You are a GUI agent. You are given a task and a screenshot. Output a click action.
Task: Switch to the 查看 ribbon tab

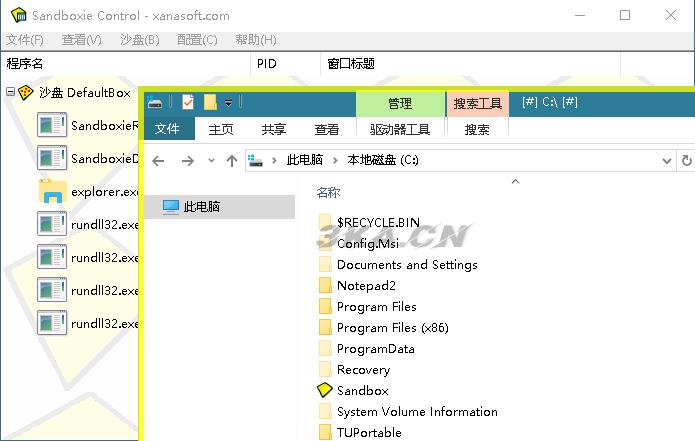[327, 129]
